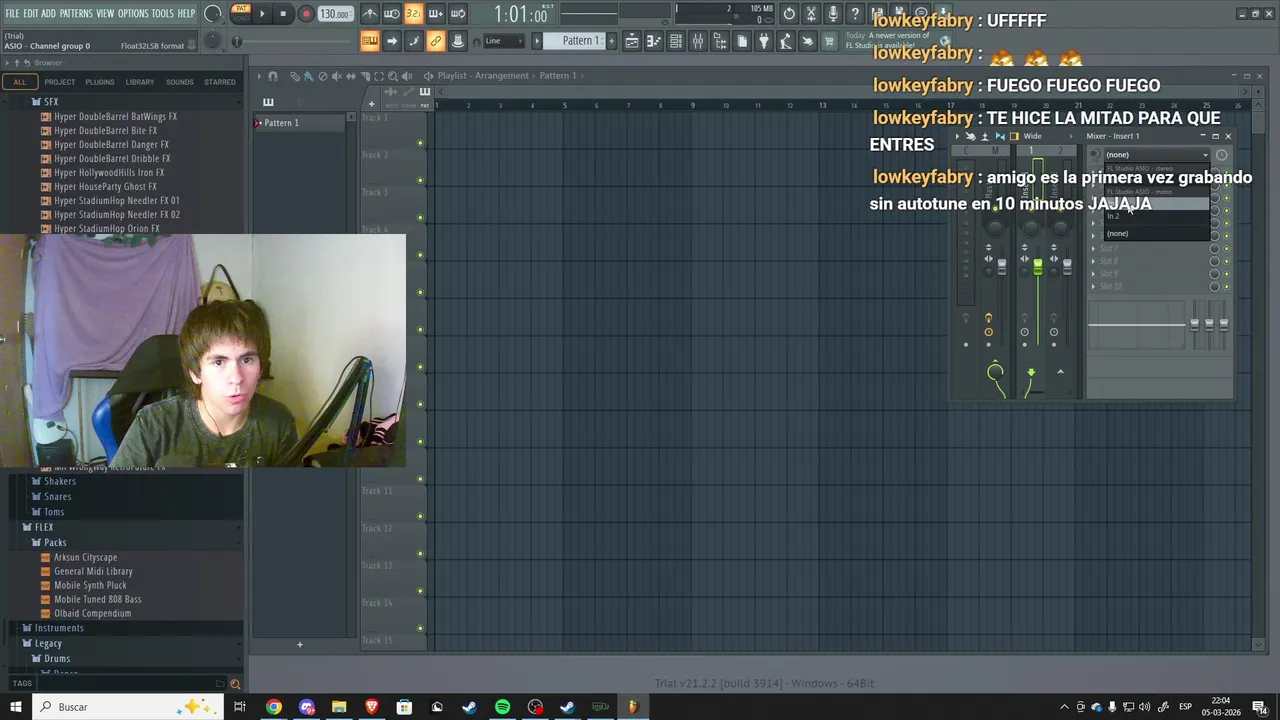1280x720 pixels.
Task: Open the Windows Start menu
Action: pyautogui.click(x=15, y=707)
